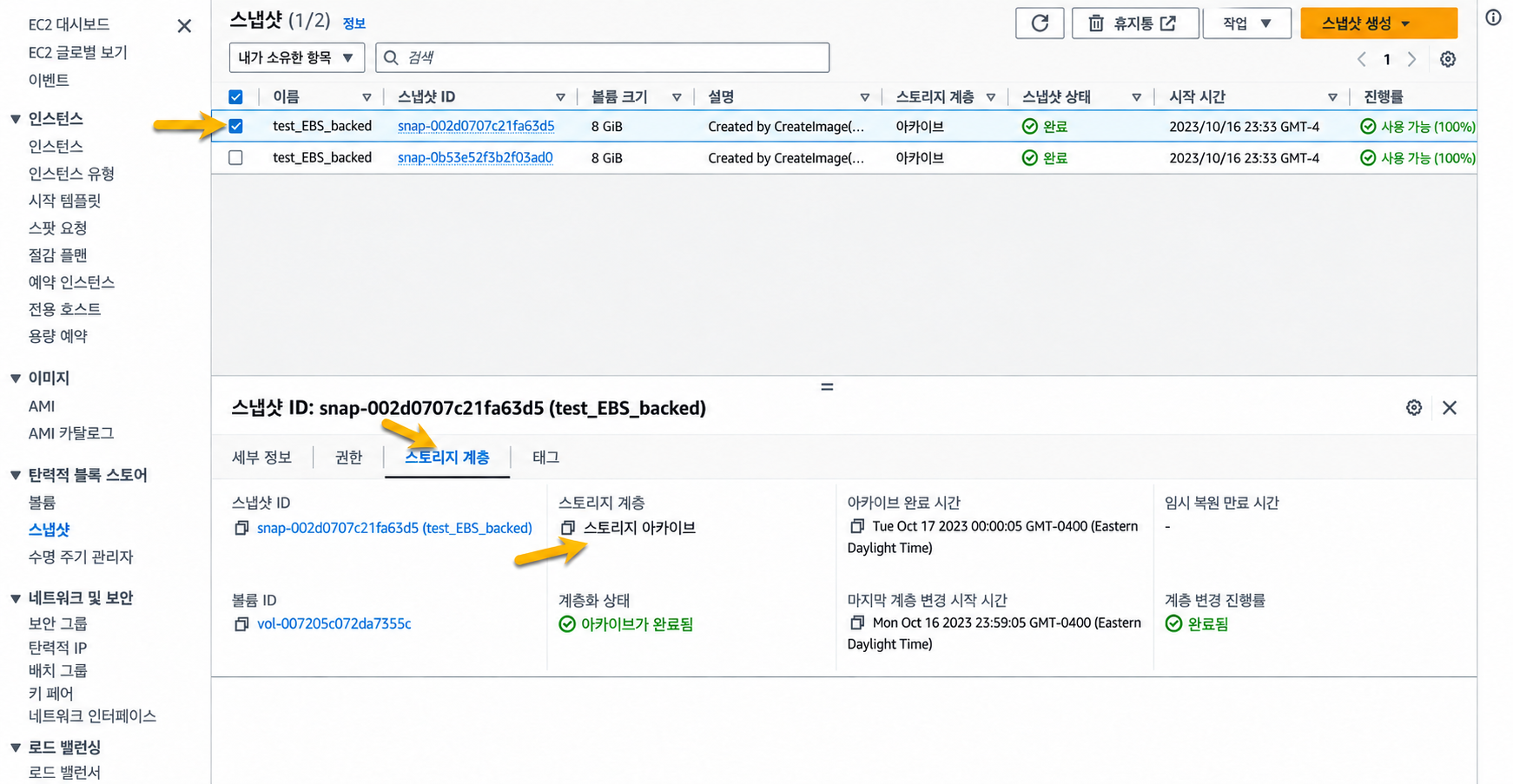
Task: Collapse the 탄력적 블록 스토어 section
Action: (16, 476)
